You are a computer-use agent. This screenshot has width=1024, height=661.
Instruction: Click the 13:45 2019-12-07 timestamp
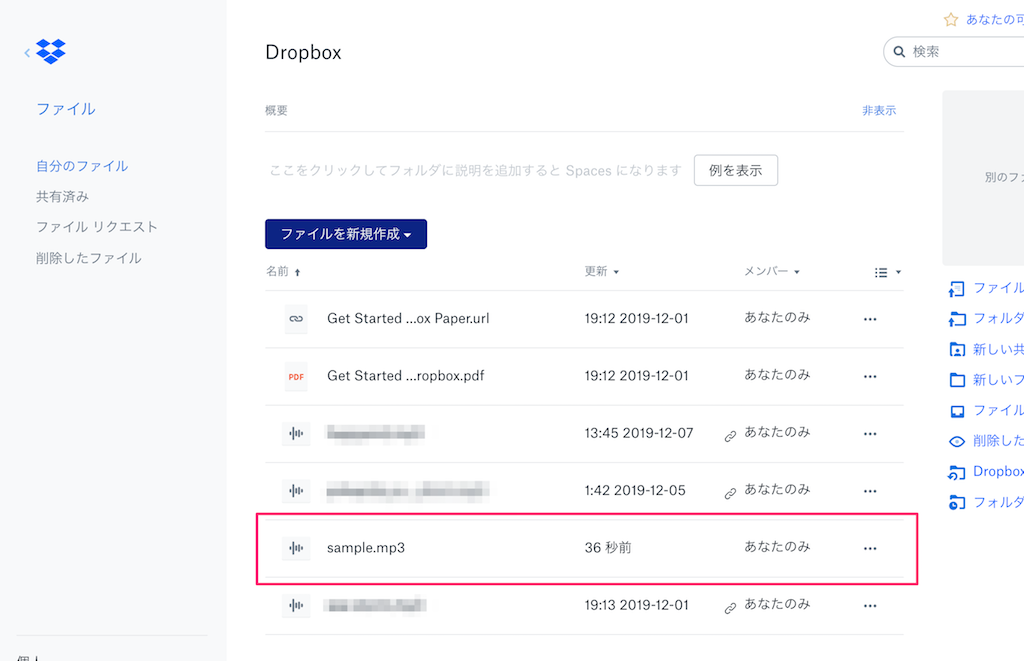pyautogui.click(x=639, y=433)
